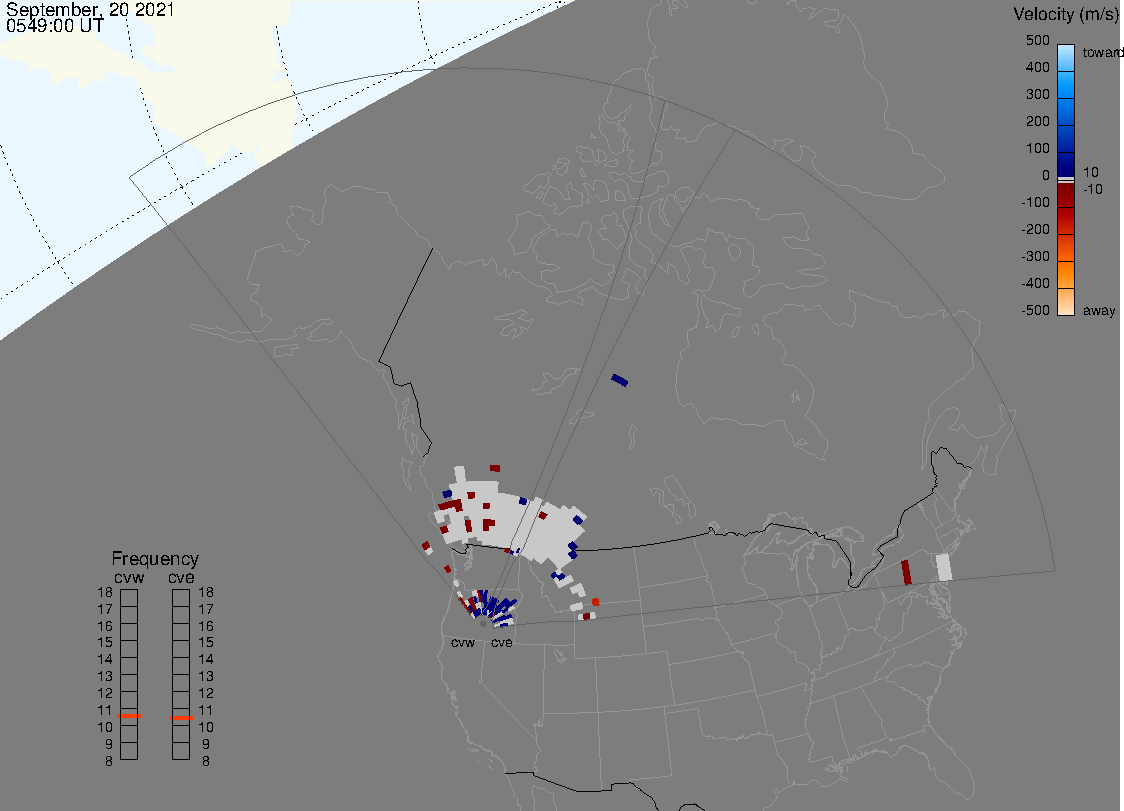The height and width of the screenshot is (811, 1124).
Task: Pick the orange segment near -400 on the color bar
Action: (1066, 275)
